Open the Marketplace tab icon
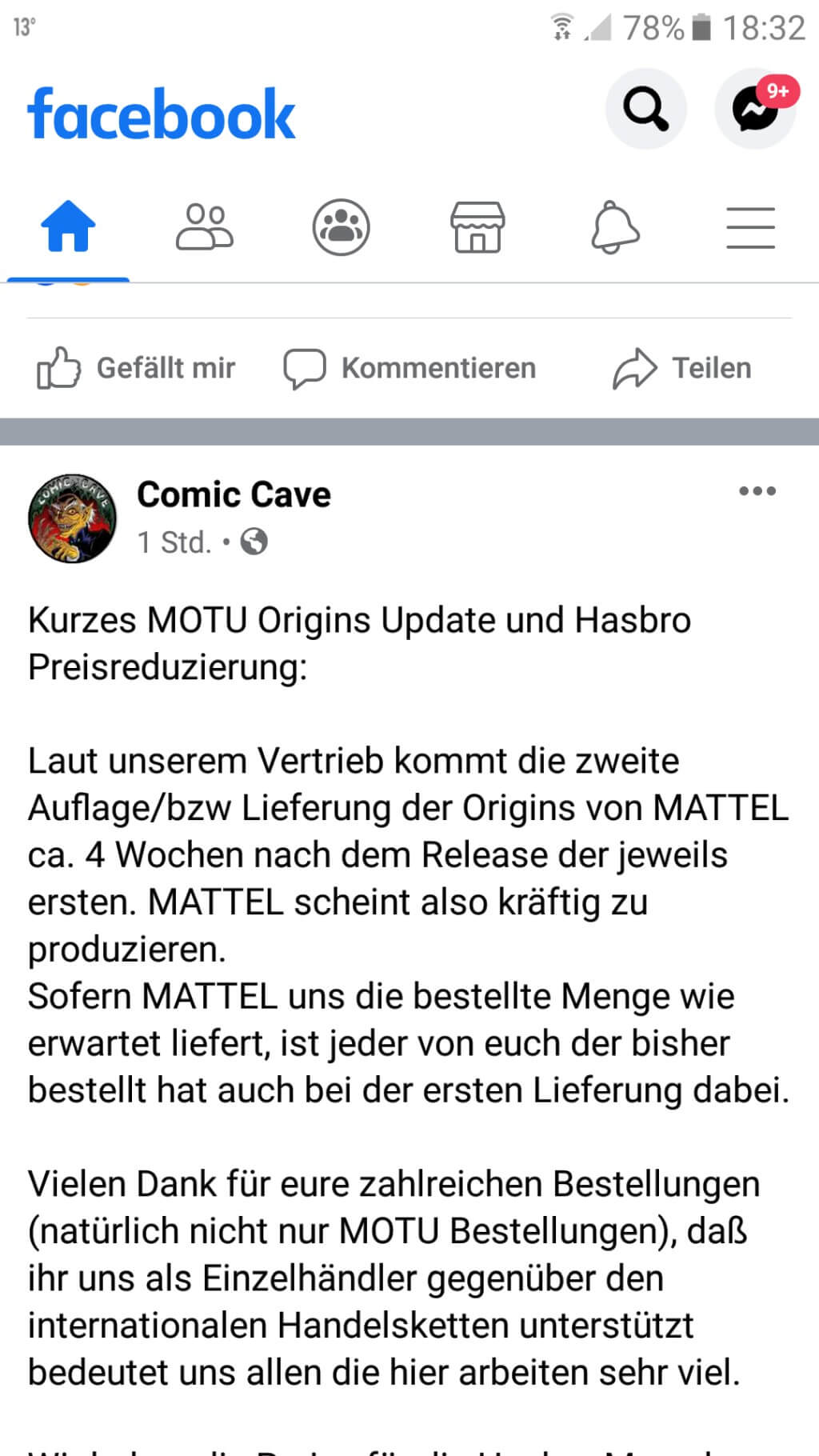The width and height of the screenshot is (819, 1456). (477, 227)
